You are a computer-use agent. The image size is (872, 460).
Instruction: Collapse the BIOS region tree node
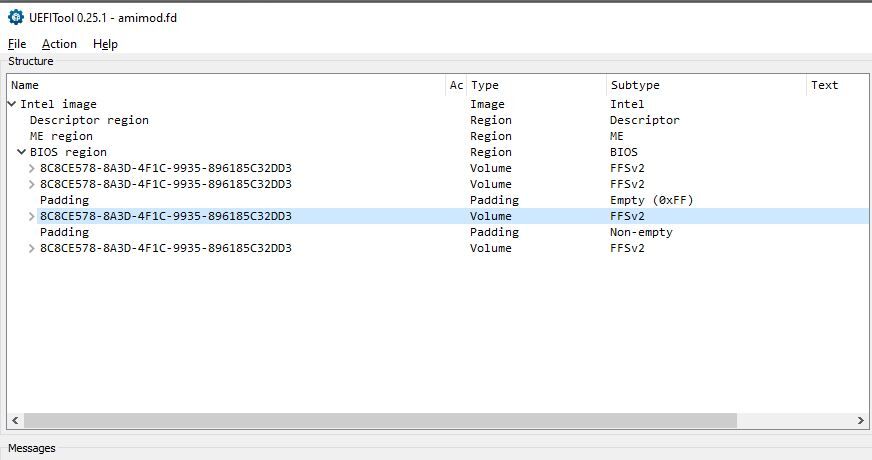22,152
